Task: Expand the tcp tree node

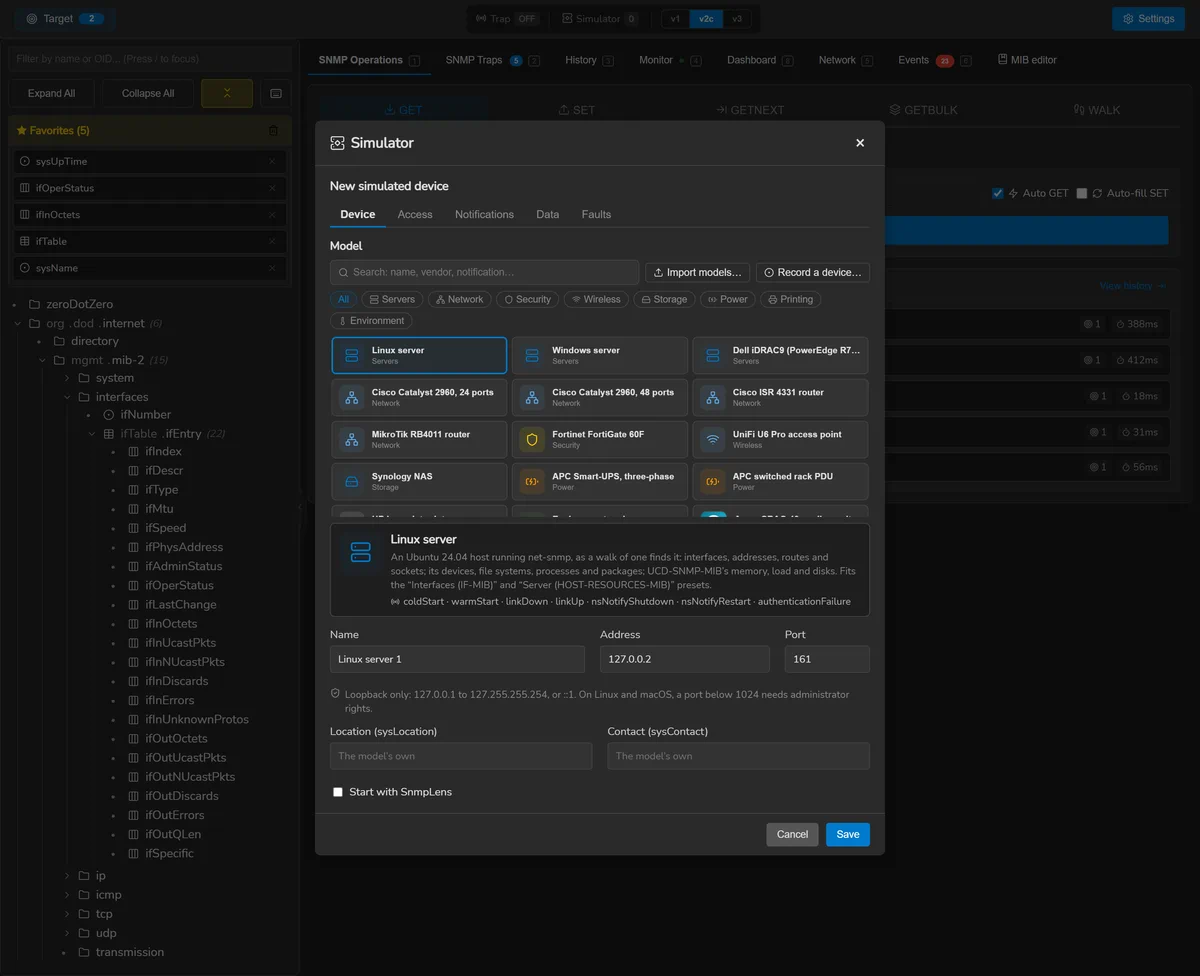Action: tap(68, 914)
